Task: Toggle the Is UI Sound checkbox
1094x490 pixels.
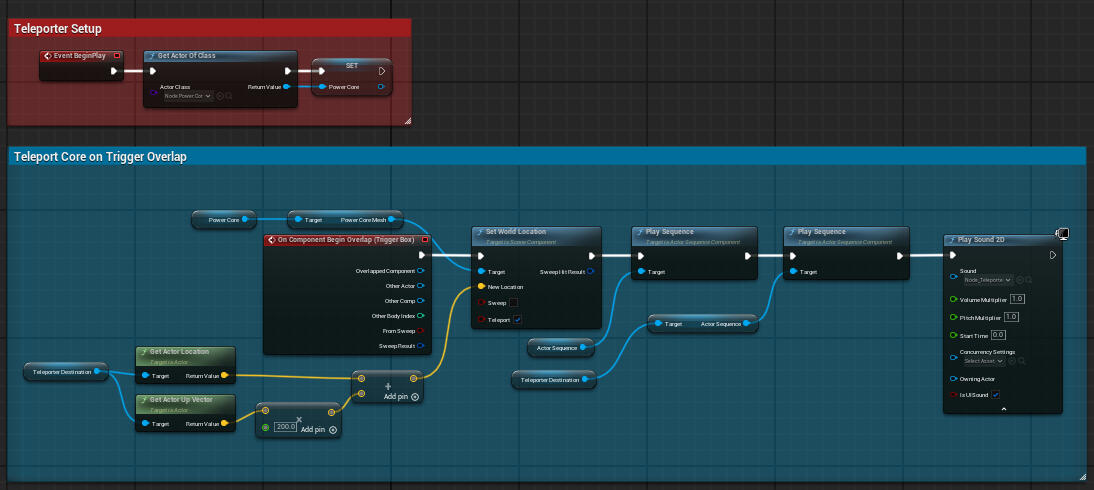Action: [x=995, y=395]
